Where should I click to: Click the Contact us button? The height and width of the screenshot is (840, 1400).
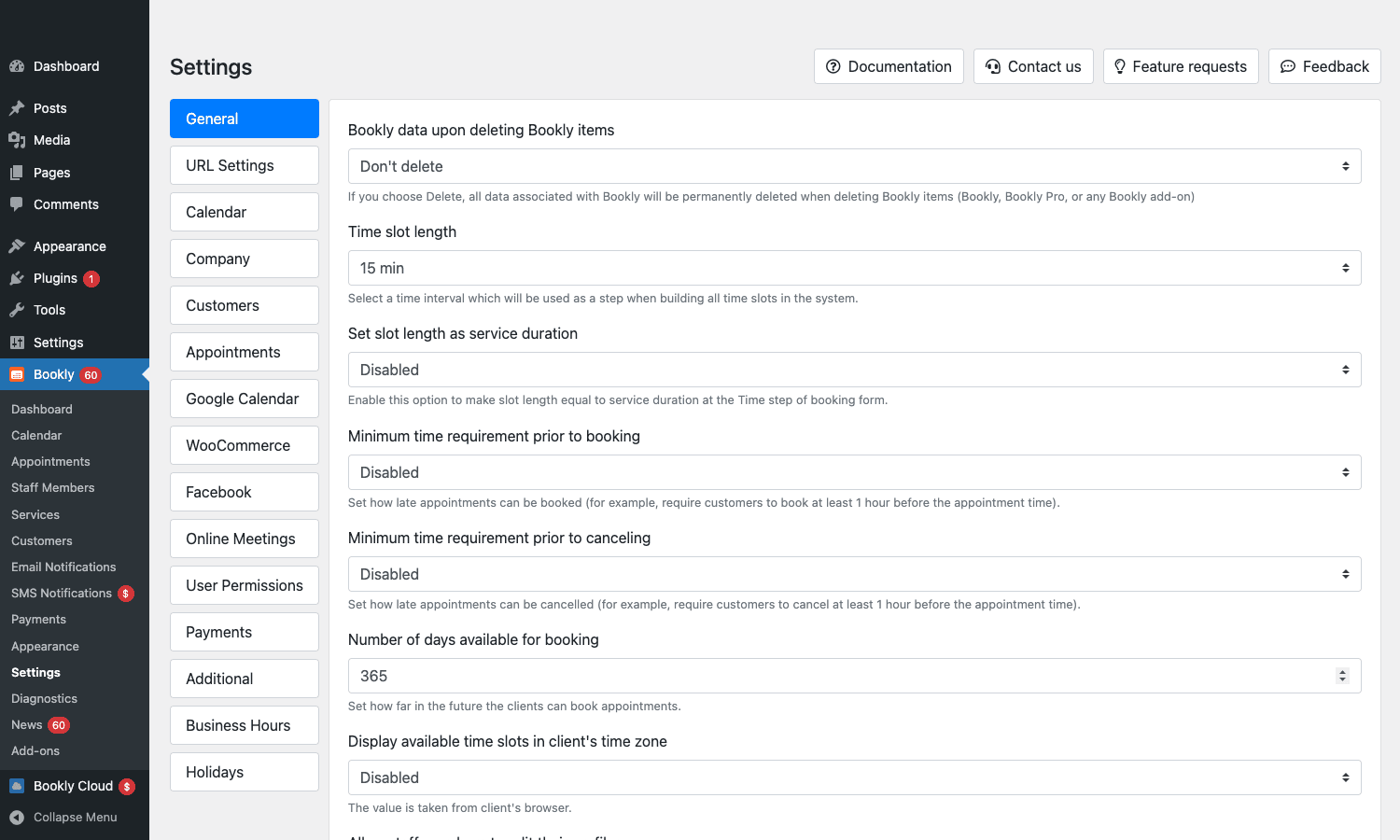coord(1033,66)
